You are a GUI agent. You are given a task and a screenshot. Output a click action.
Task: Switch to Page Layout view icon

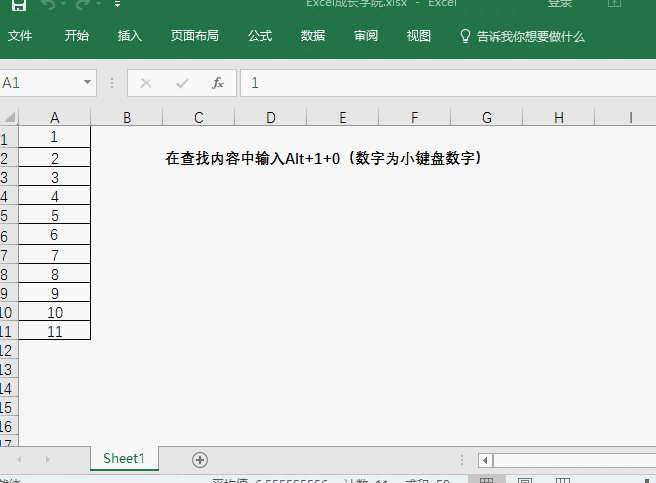[x=525, y=480]
